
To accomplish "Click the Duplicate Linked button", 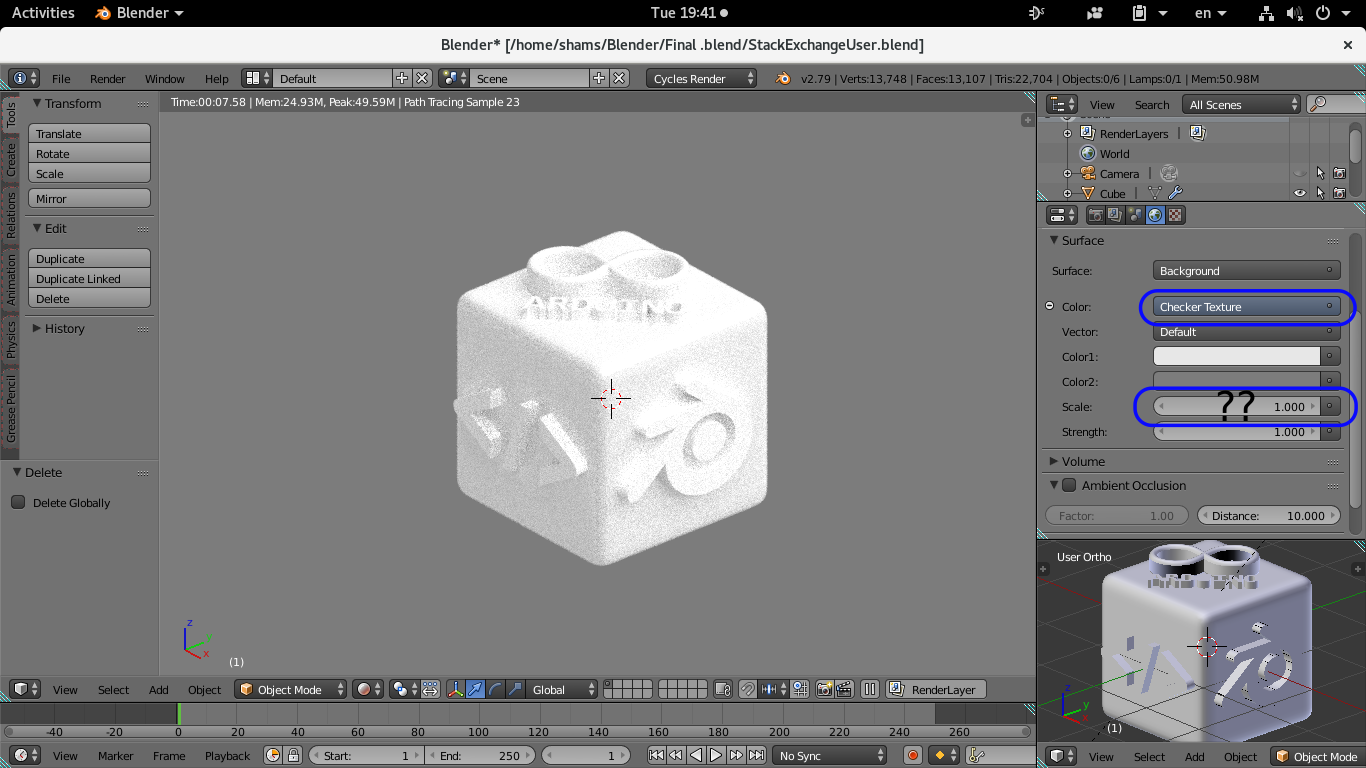I will [x=89, y=278].
